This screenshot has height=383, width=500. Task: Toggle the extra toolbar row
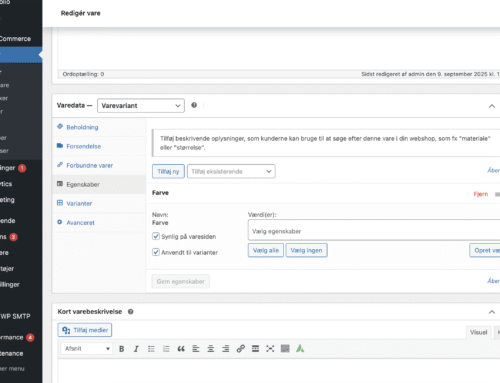(x=285, y=349)
